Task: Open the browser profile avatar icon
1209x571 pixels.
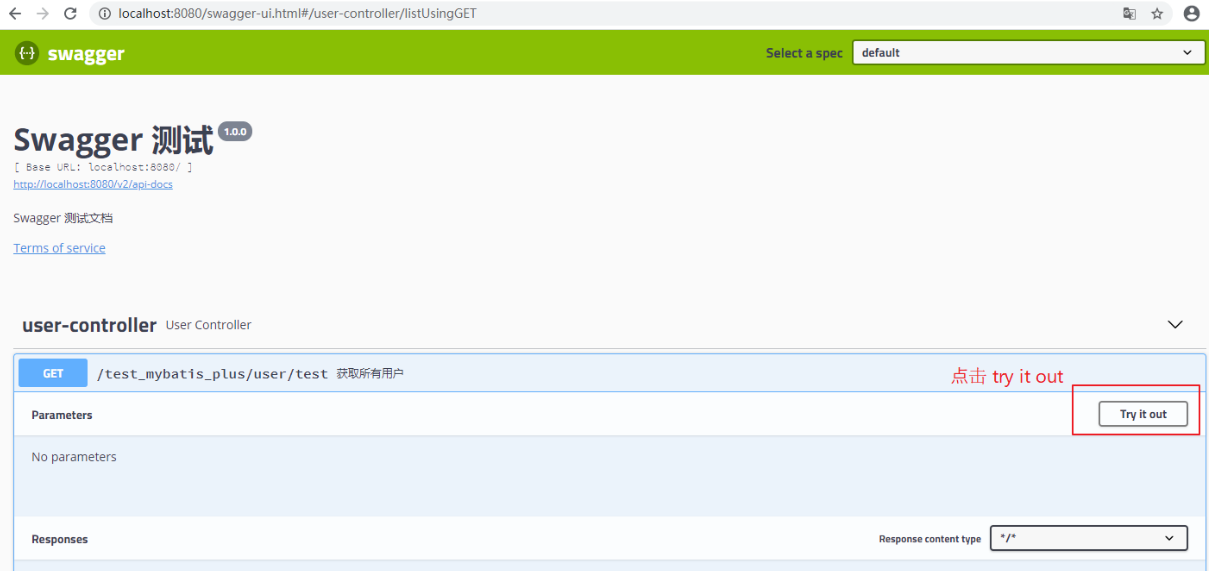Action: (1191, 14)
